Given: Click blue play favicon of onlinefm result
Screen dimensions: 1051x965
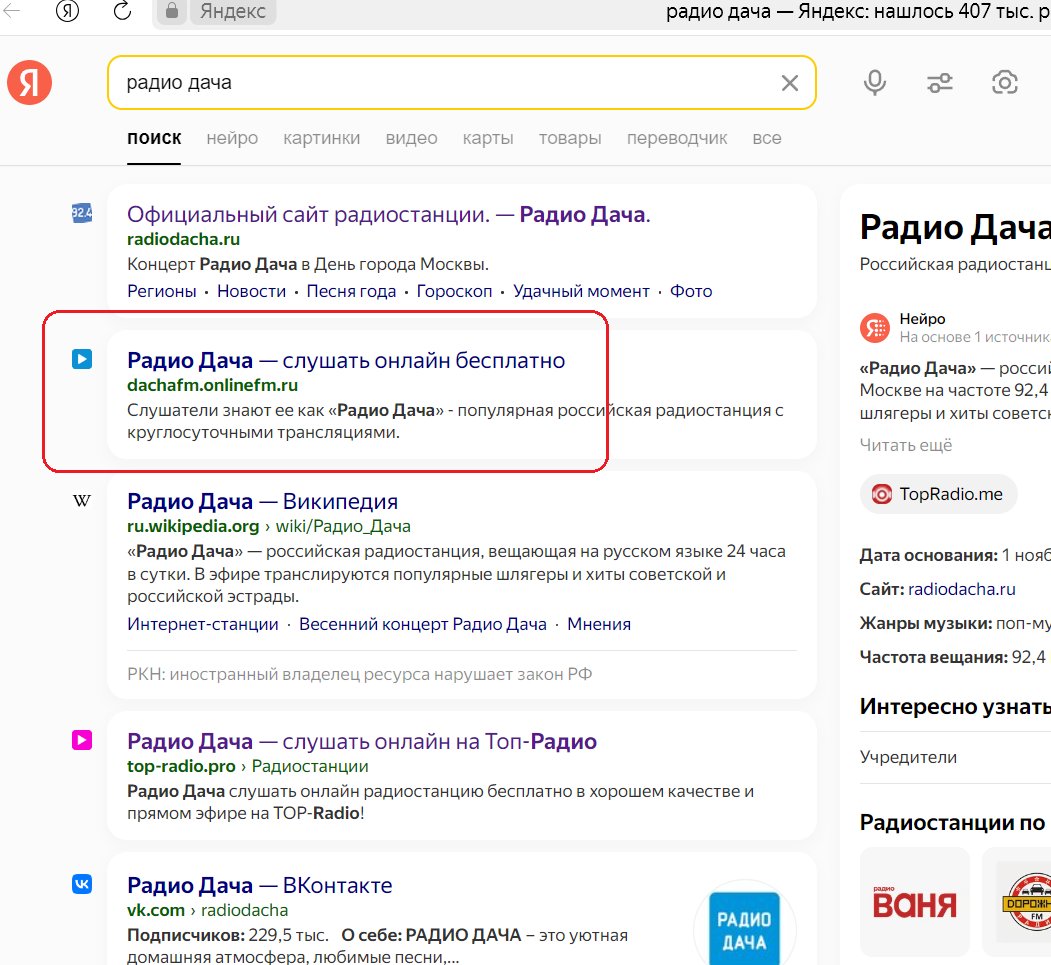Looking at the screenshot, I should coord(82,359).
